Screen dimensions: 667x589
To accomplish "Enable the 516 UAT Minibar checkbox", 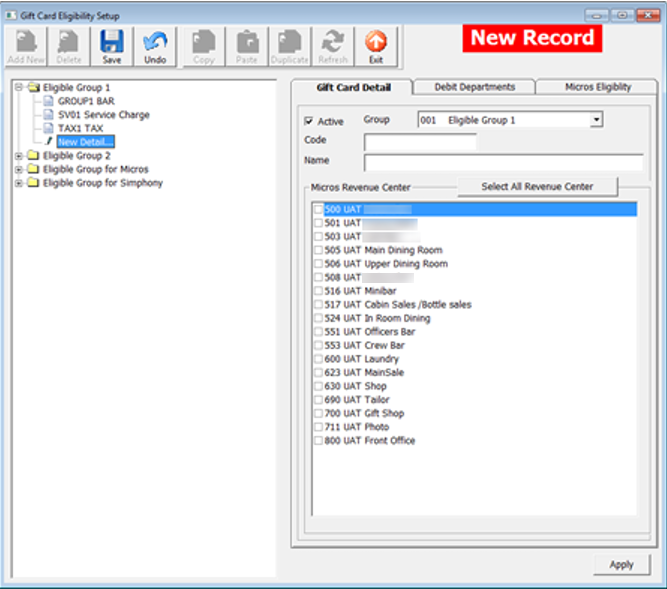I will point(318,291).
